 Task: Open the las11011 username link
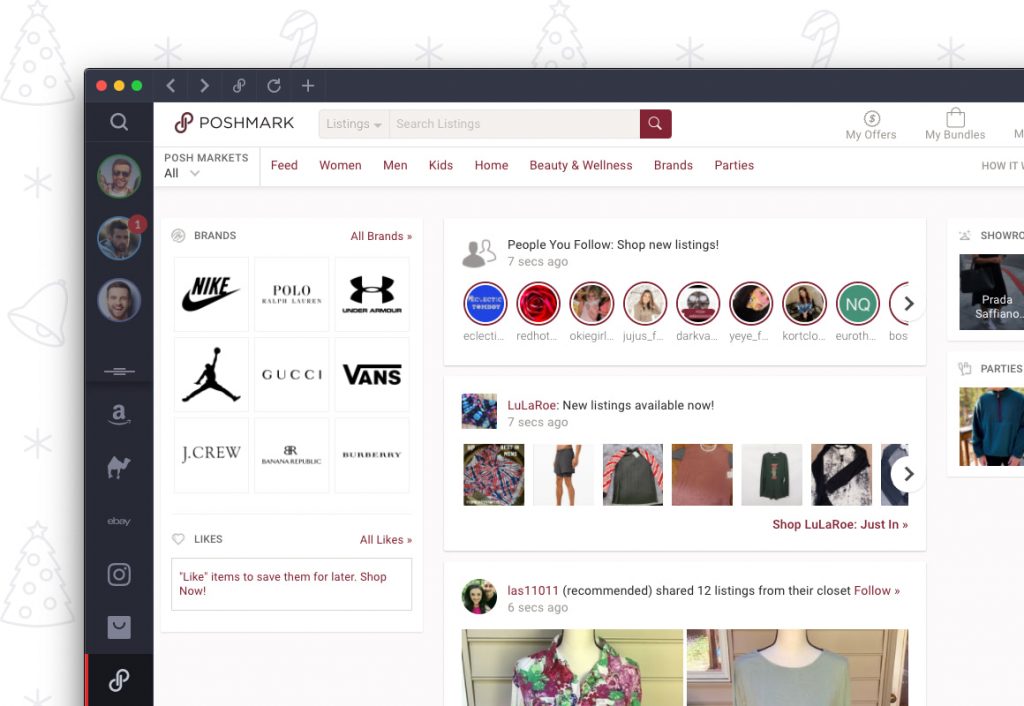click(x=533, y=590)
